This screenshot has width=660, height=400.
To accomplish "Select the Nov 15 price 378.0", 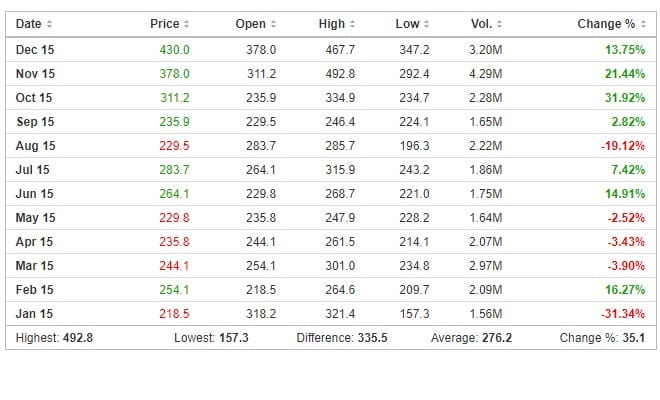I will click(x=174, y=74).
